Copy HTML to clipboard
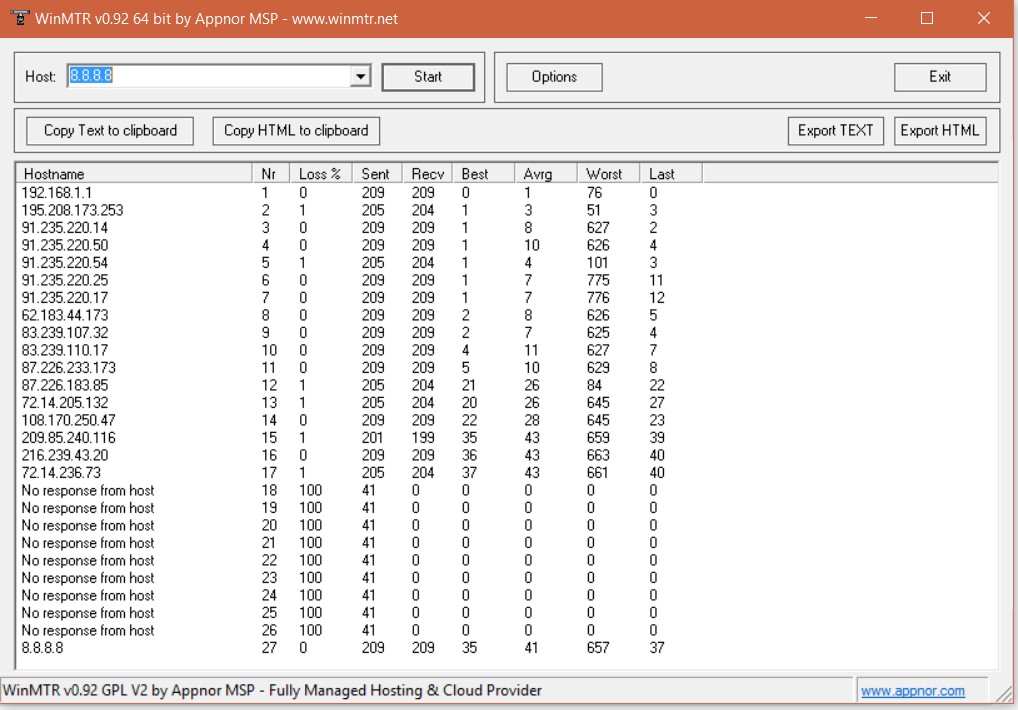 (296, 131)
